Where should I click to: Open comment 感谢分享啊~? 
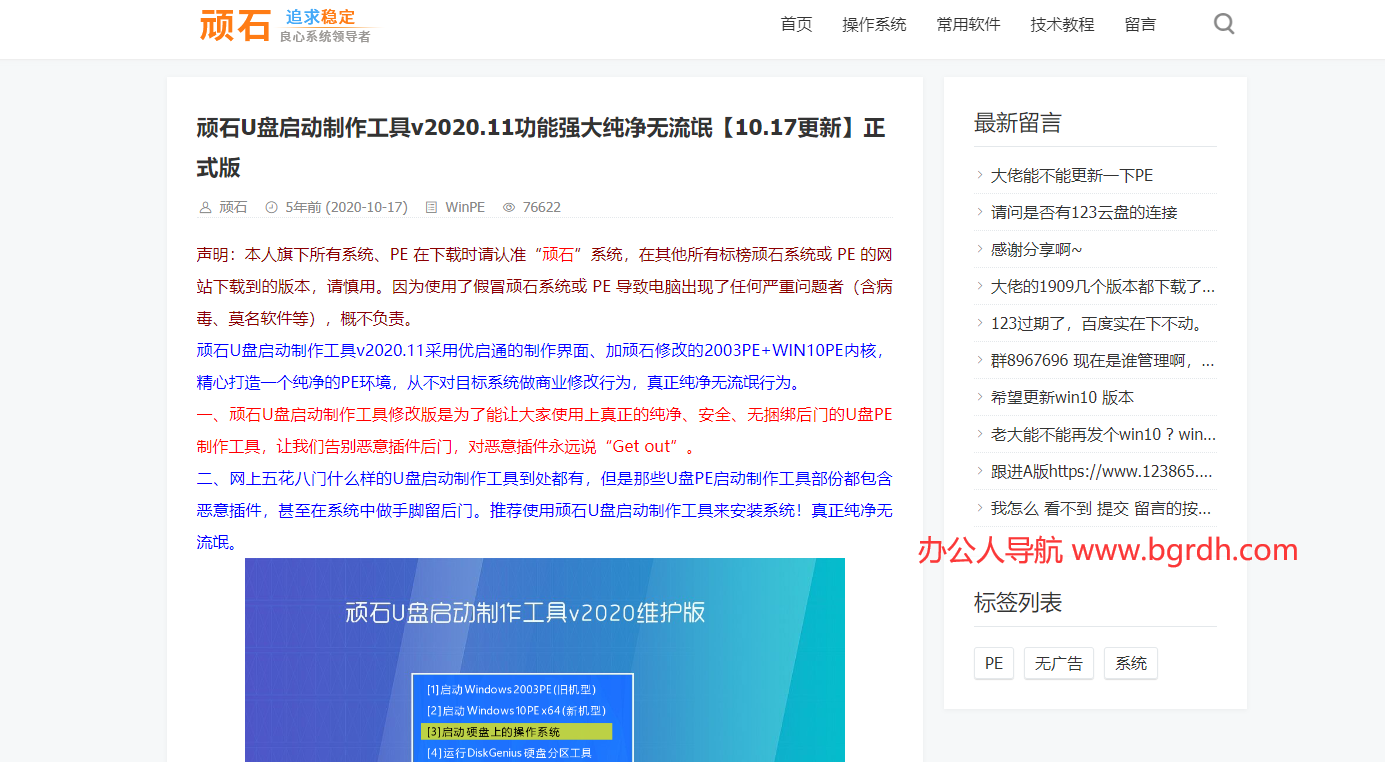click(x=1036, y=249)
